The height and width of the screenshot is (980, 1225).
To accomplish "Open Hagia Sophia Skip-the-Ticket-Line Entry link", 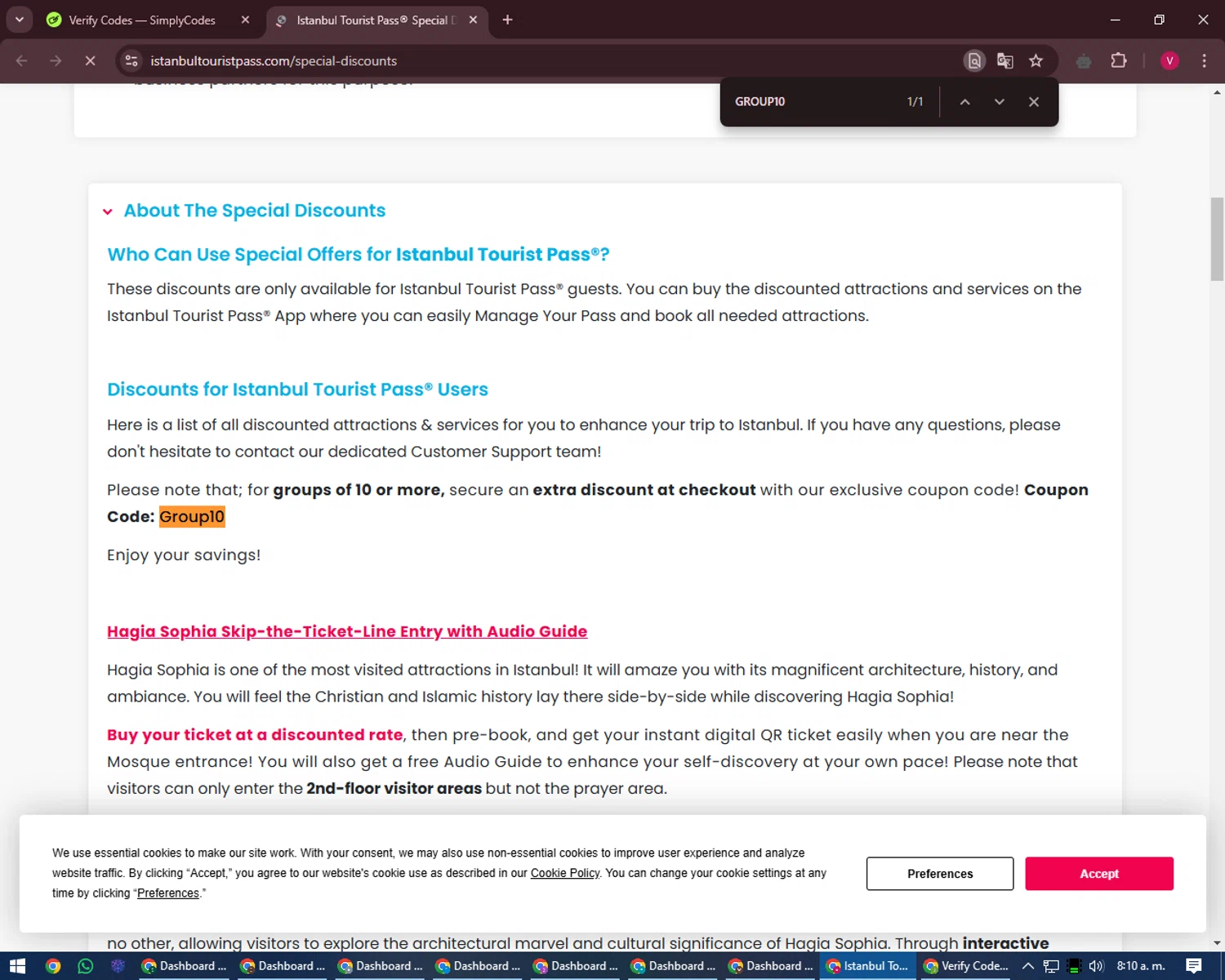I will (347, 631).
